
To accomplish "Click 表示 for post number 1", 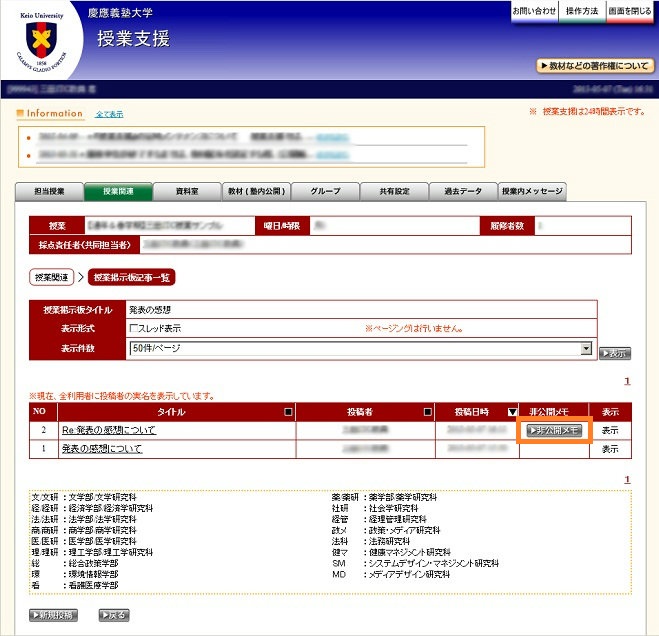I will coord(610,449).
